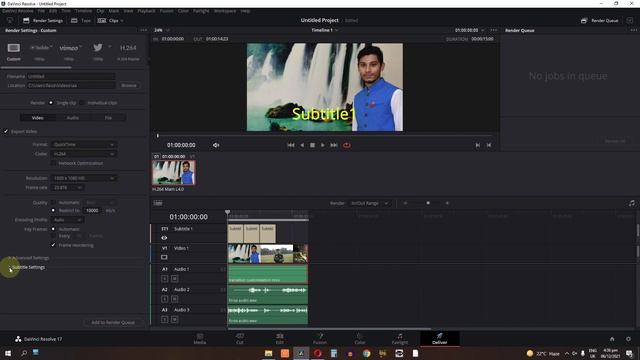This screenshot has width=640, height=360.
Task: Mute the Audio 3 track
Action: click(174, 319)
